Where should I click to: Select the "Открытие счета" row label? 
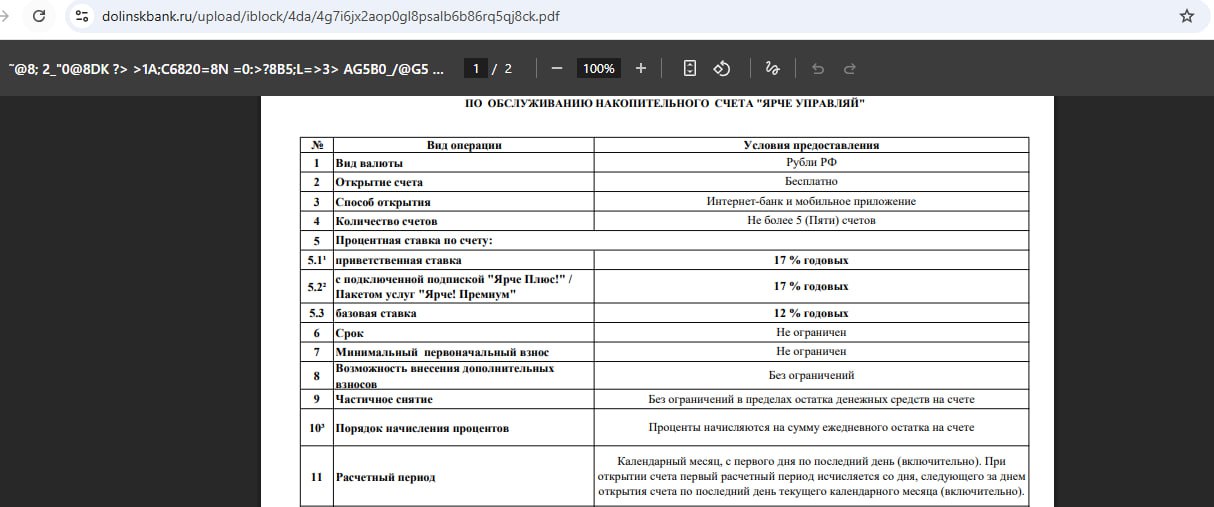[379, 182]
